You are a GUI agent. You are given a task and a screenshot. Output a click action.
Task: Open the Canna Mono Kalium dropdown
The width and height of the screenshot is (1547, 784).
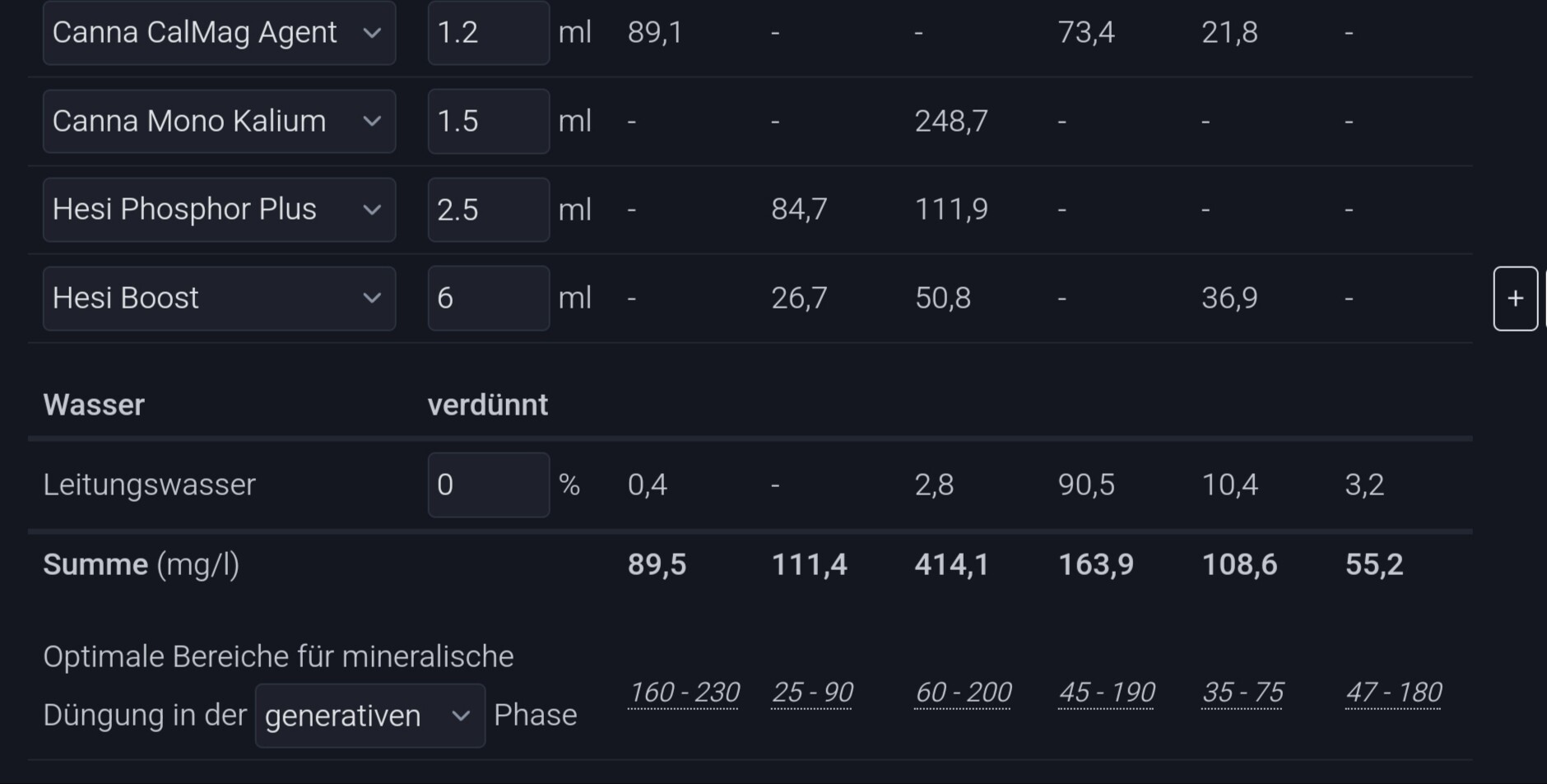[219, 122]
